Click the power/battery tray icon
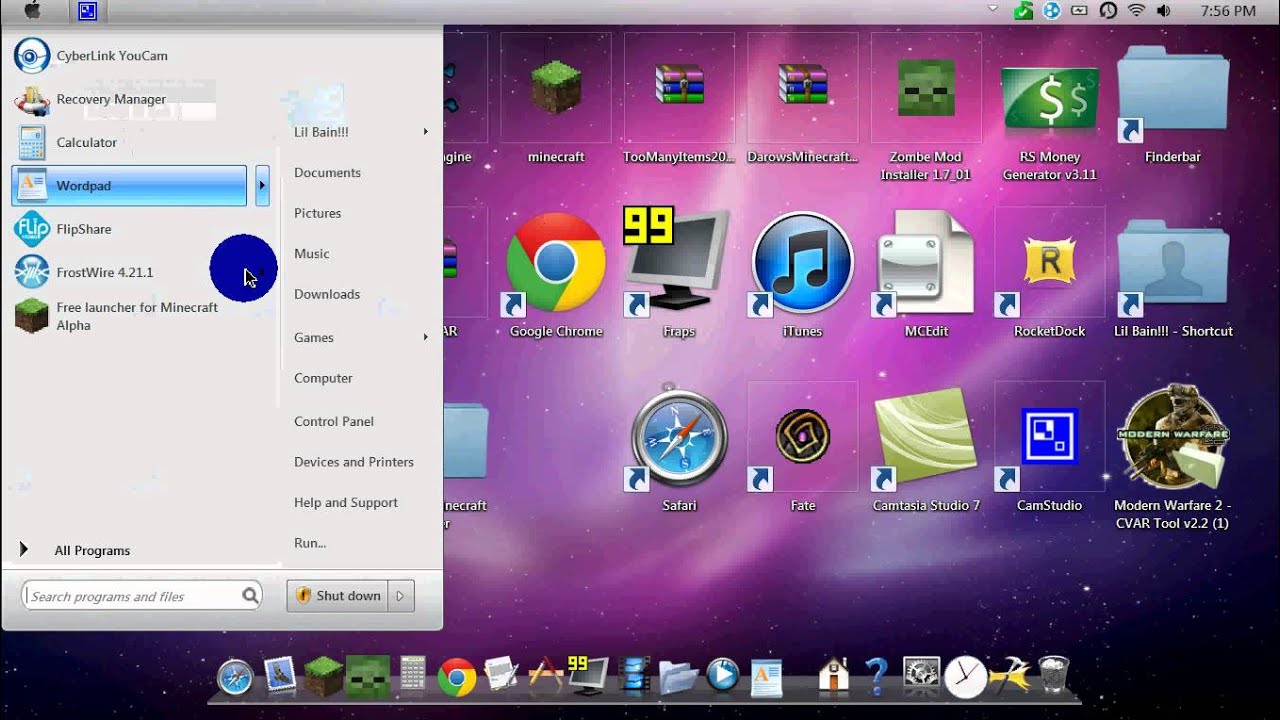This screenshot has height=720, width=1280. pyautogui.click(x=1079, y=11)
